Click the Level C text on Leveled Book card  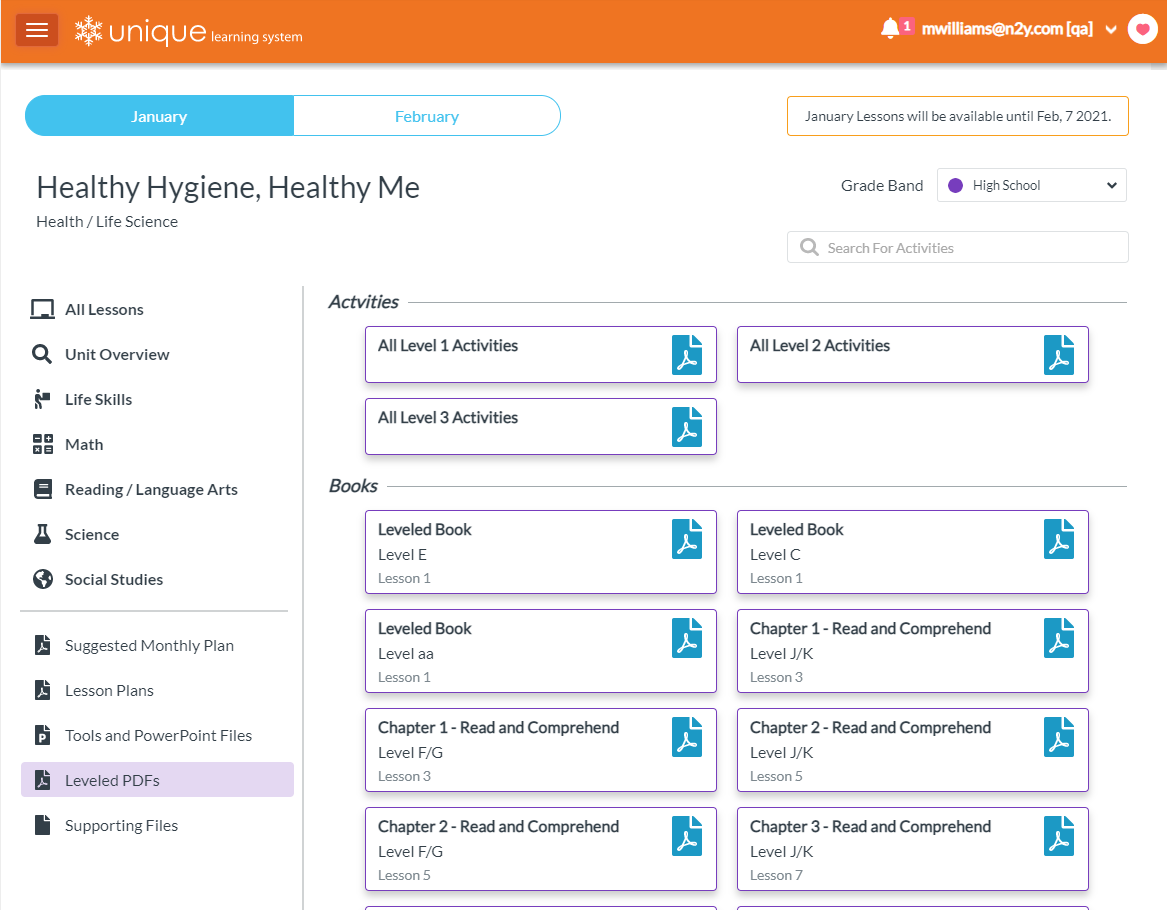point(775,555)
